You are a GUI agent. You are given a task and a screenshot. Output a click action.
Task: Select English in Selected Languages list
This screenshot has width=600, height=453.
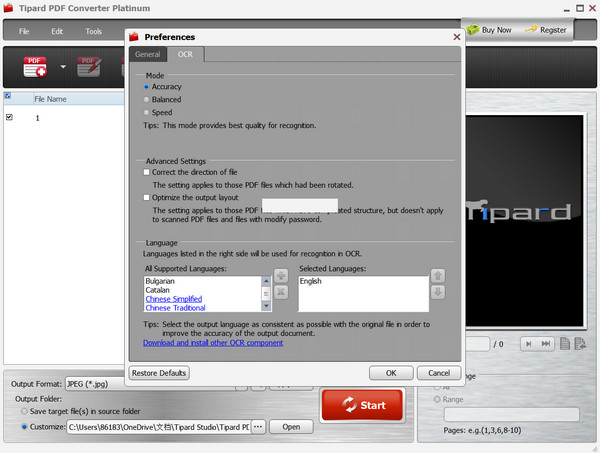click(310, 281)
